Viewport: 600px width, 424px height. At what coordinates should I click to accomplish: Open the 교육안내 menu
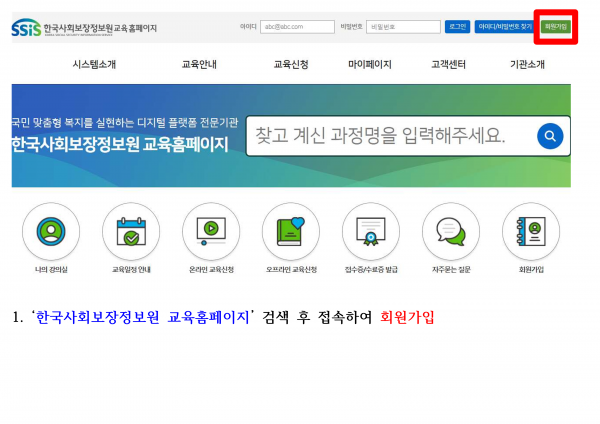coord(199,64)
